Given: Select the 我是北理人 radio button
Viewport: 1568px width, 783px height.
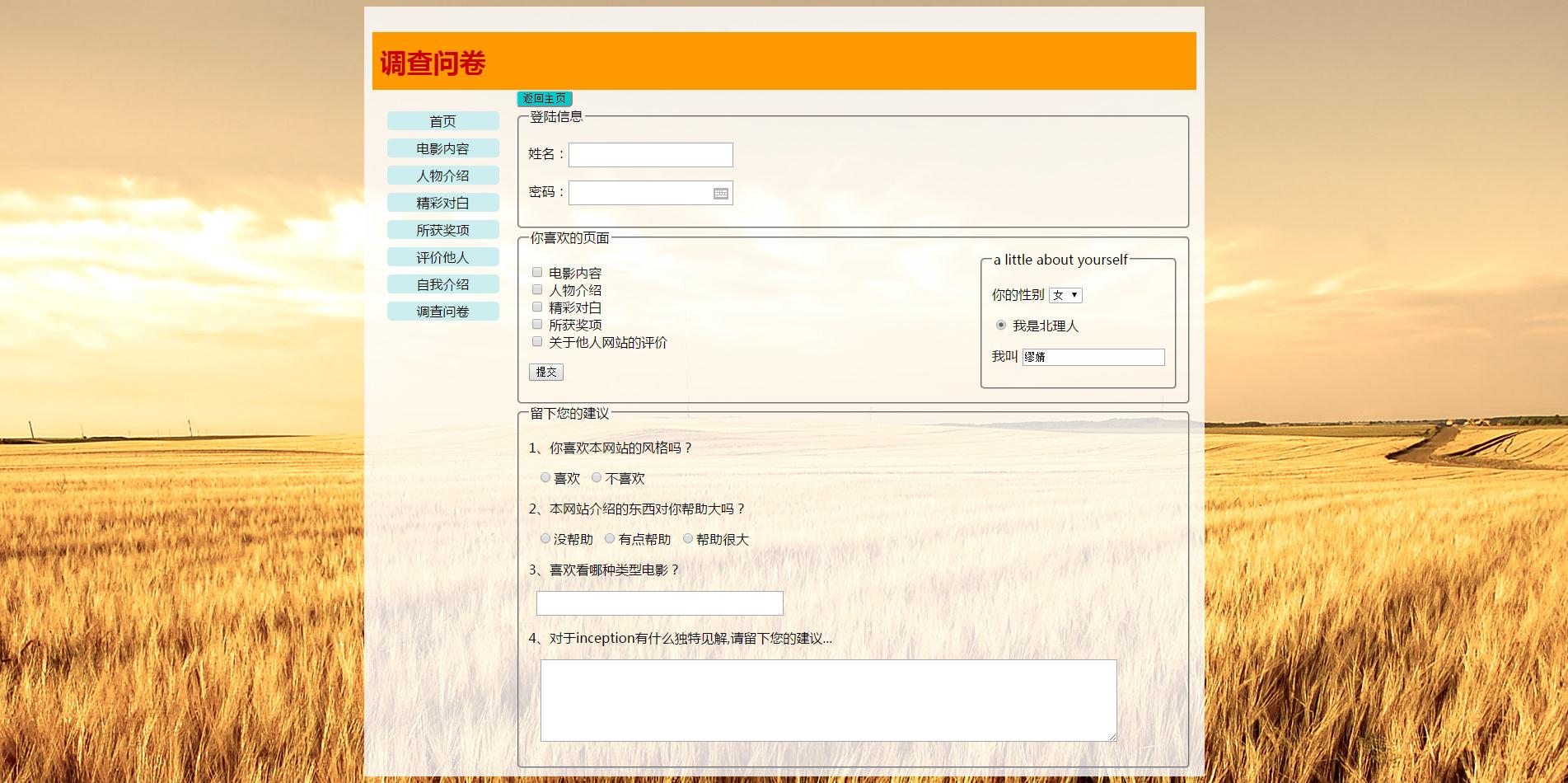Looking at the screenshot, I should point(1001,325).
